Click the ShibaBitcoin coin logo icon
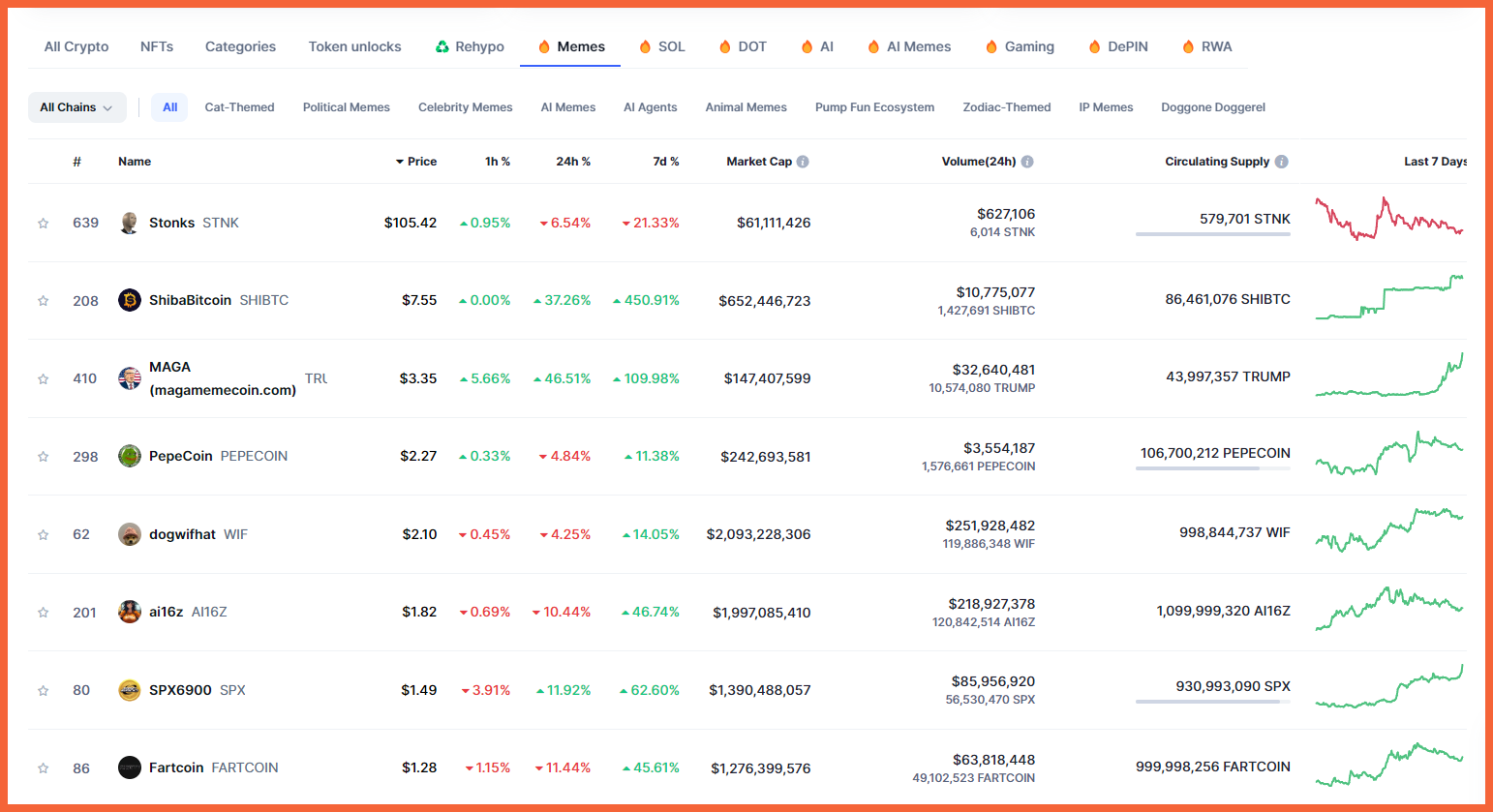 click(x=129, y=300)
